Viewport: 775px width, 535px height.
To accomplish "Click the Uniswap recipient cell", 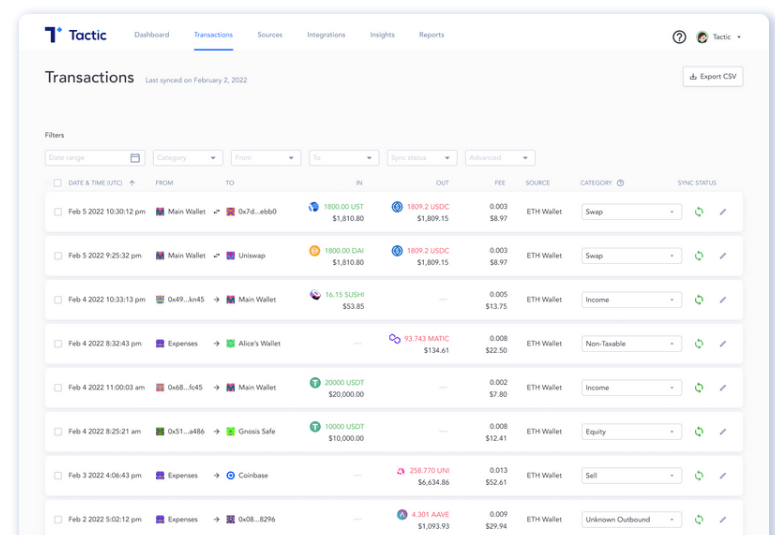I will 246,256.
